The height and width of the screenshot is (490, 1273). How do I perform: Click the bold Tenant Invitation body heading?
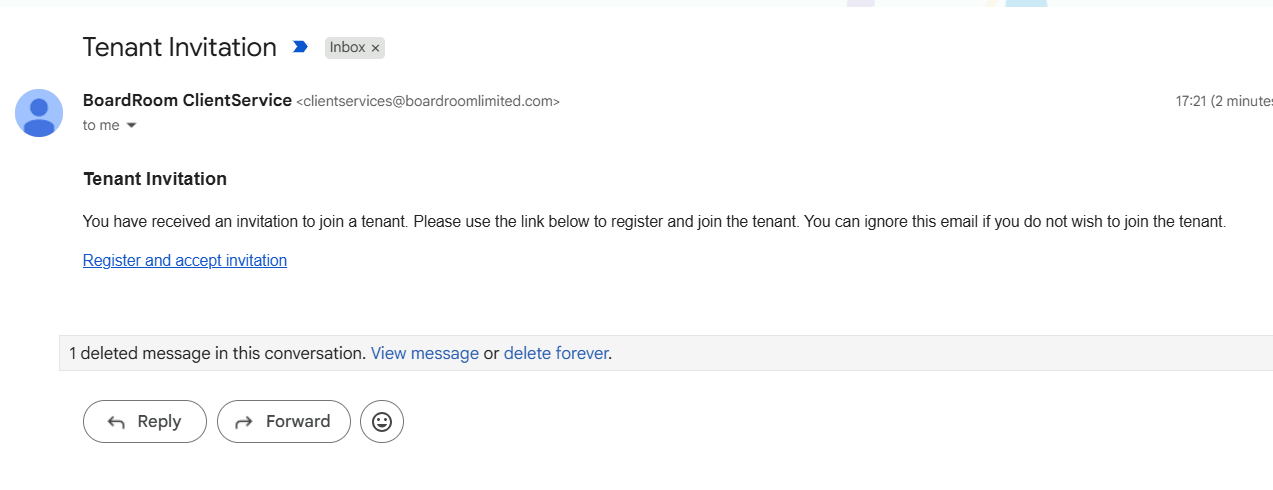point(155,179)
